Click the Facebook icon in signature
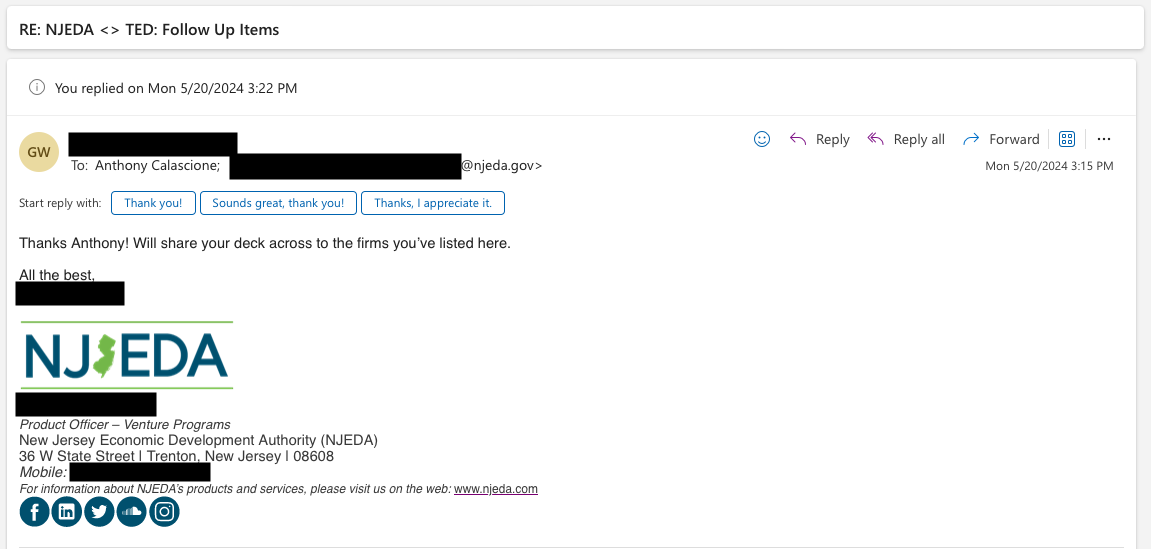Screen dimensions: 1151x549 point(34,512)
